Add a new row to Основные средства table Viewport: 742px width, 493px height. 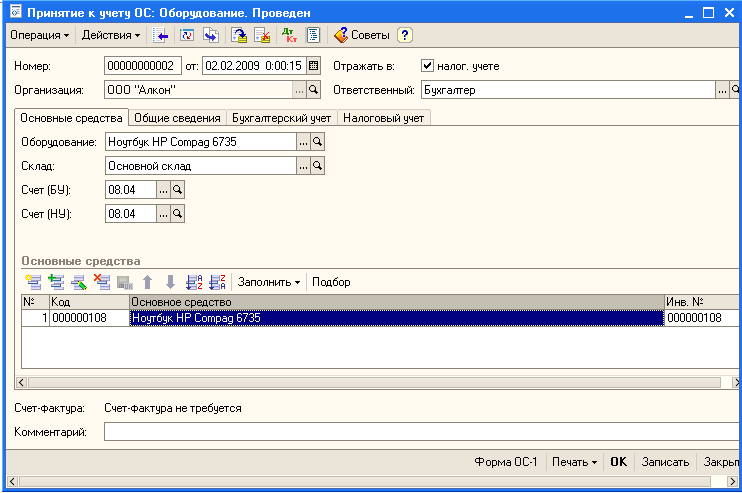(x=34, y=282)
